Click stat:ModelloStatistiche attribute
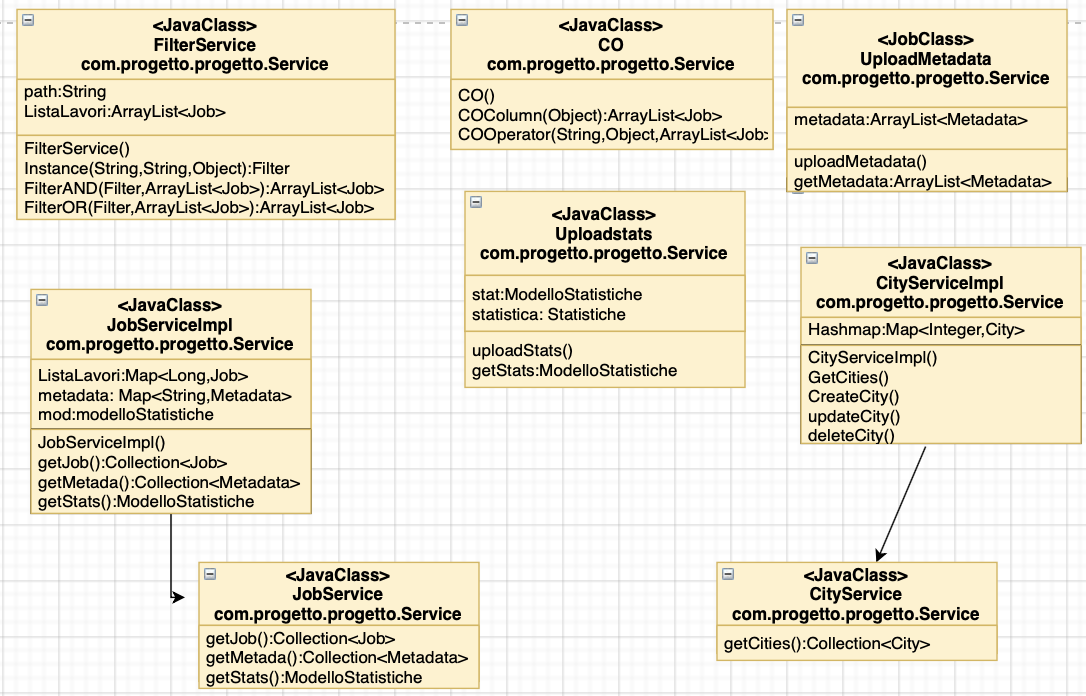 pyautogui.click(x=557, y=294)
